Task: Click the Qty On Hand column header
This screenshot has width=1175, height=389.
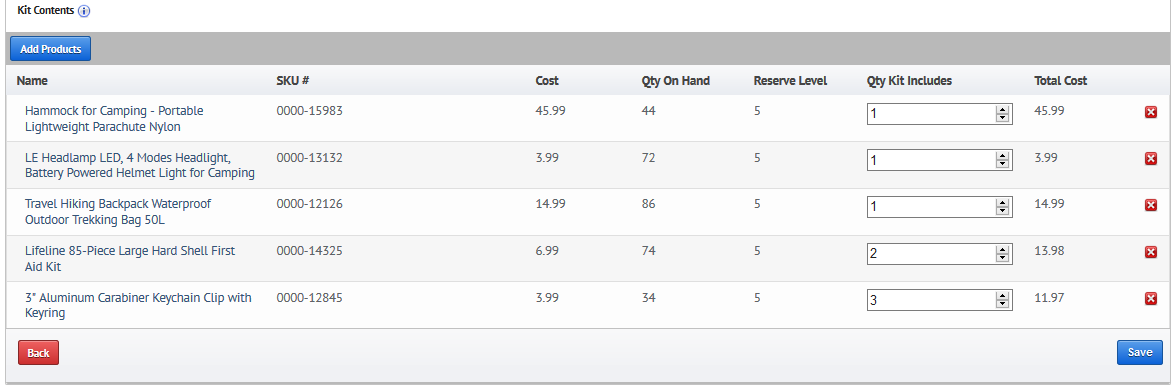Action: [675, 81]
